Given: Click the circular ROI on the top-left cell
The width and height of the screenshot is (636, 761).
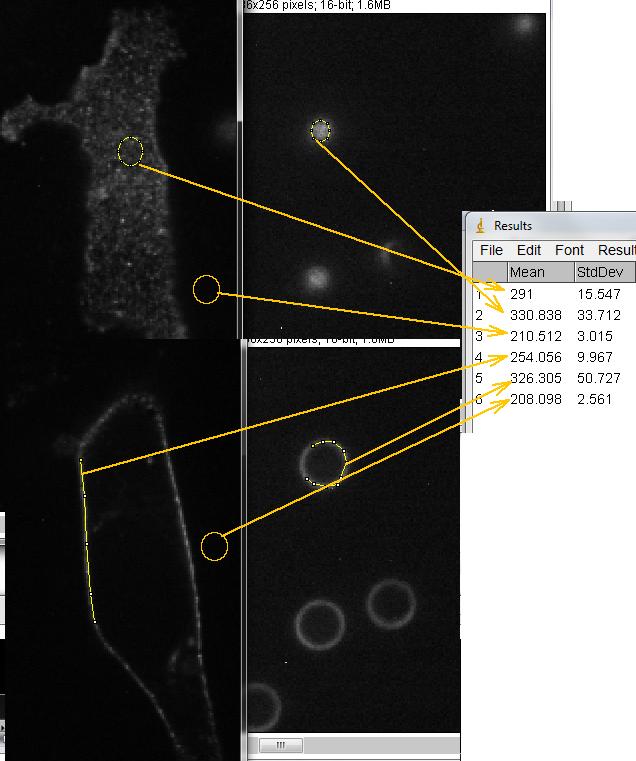Looking at the screenshot, I should pos(130,151).
